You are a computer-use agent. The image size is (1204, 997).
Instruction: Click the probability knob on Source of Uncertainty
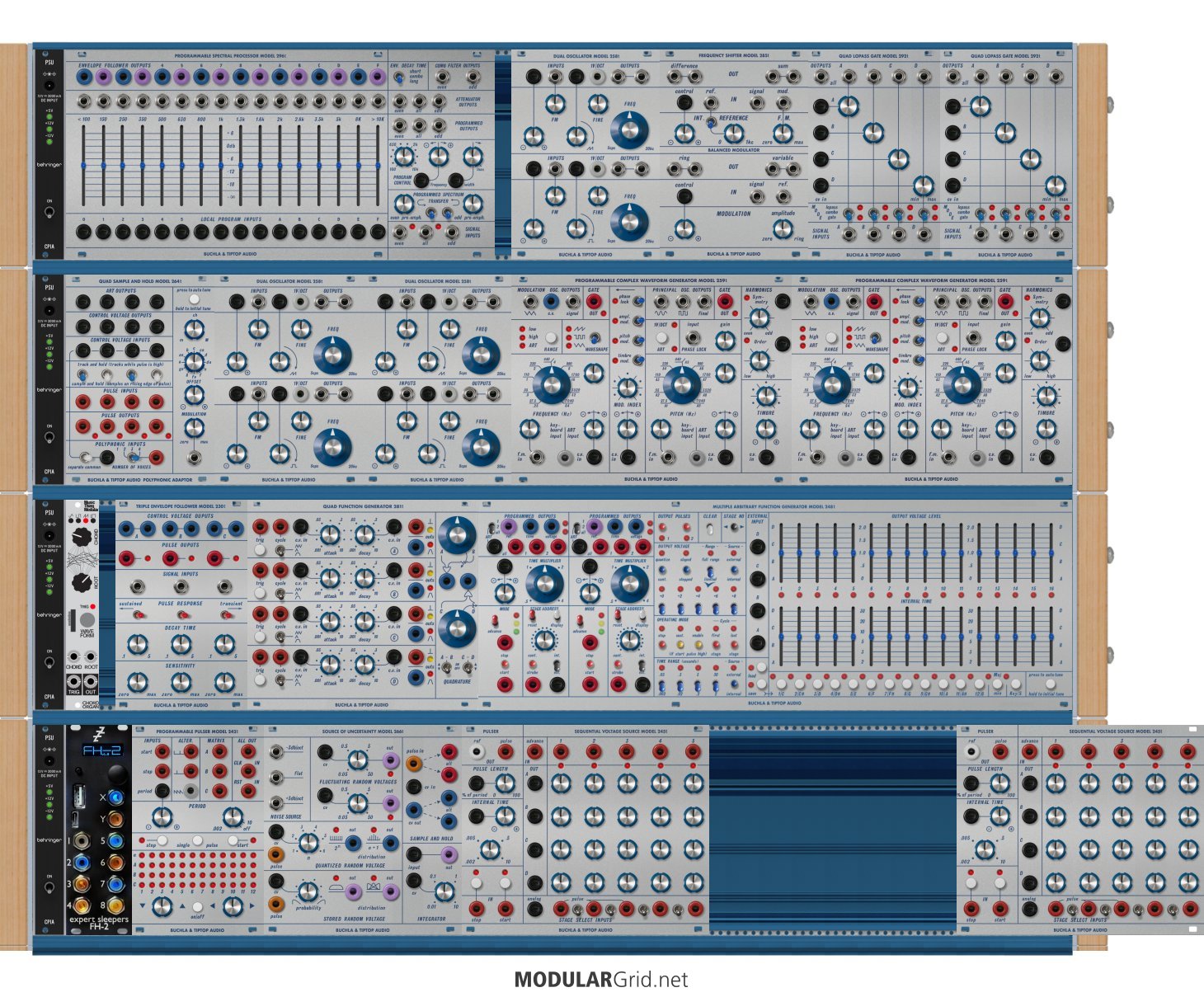[x=307, y=892]
